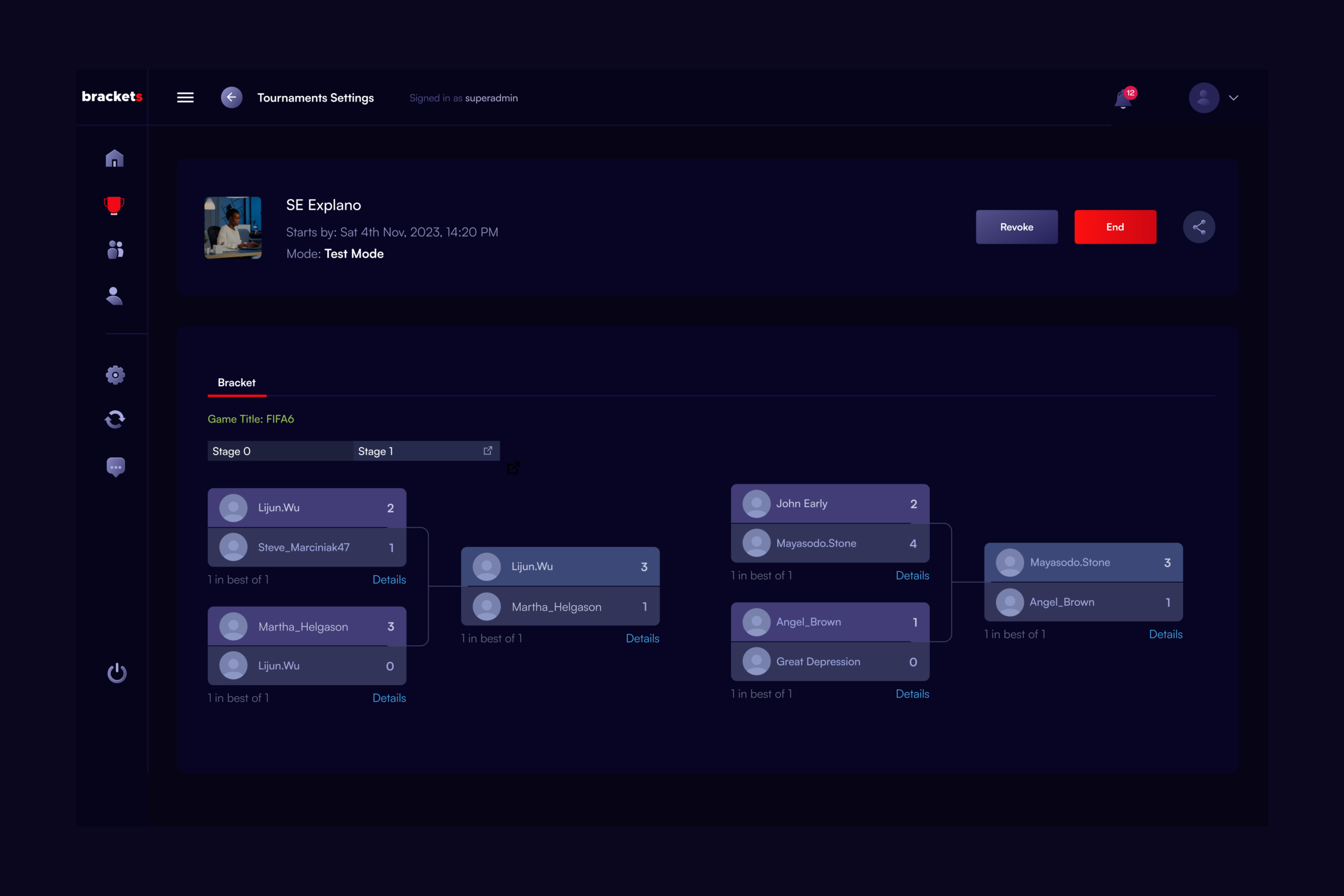Select the red trophy tournaments icon
Image resolution: width=1344 pixels, height=896 pixels.
(x=114, y=205)
